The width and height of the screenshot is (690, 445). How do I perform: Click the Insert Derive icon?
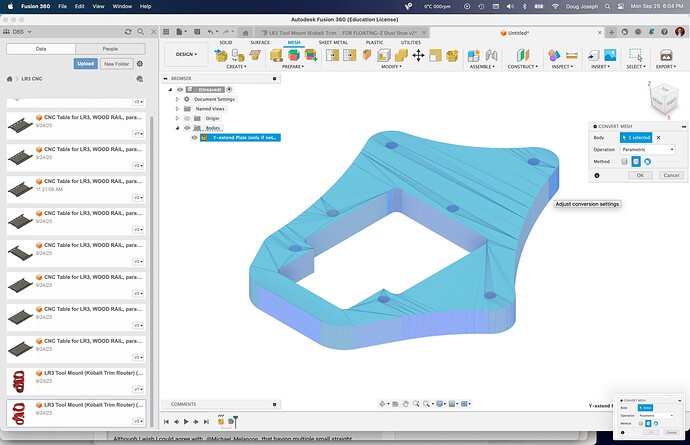593,55
